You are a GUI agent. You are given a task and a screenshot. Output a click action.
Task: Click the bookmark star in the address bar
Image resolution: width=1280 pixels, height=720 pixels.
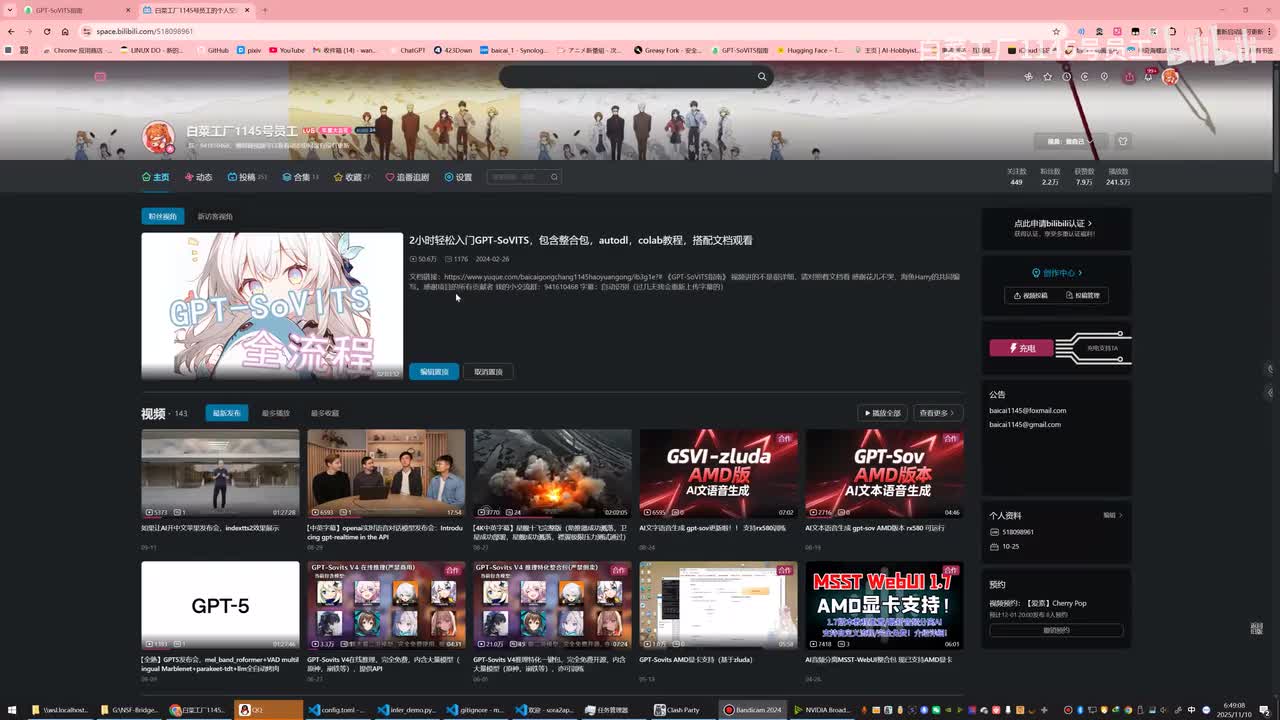[x=1056, y=31]
